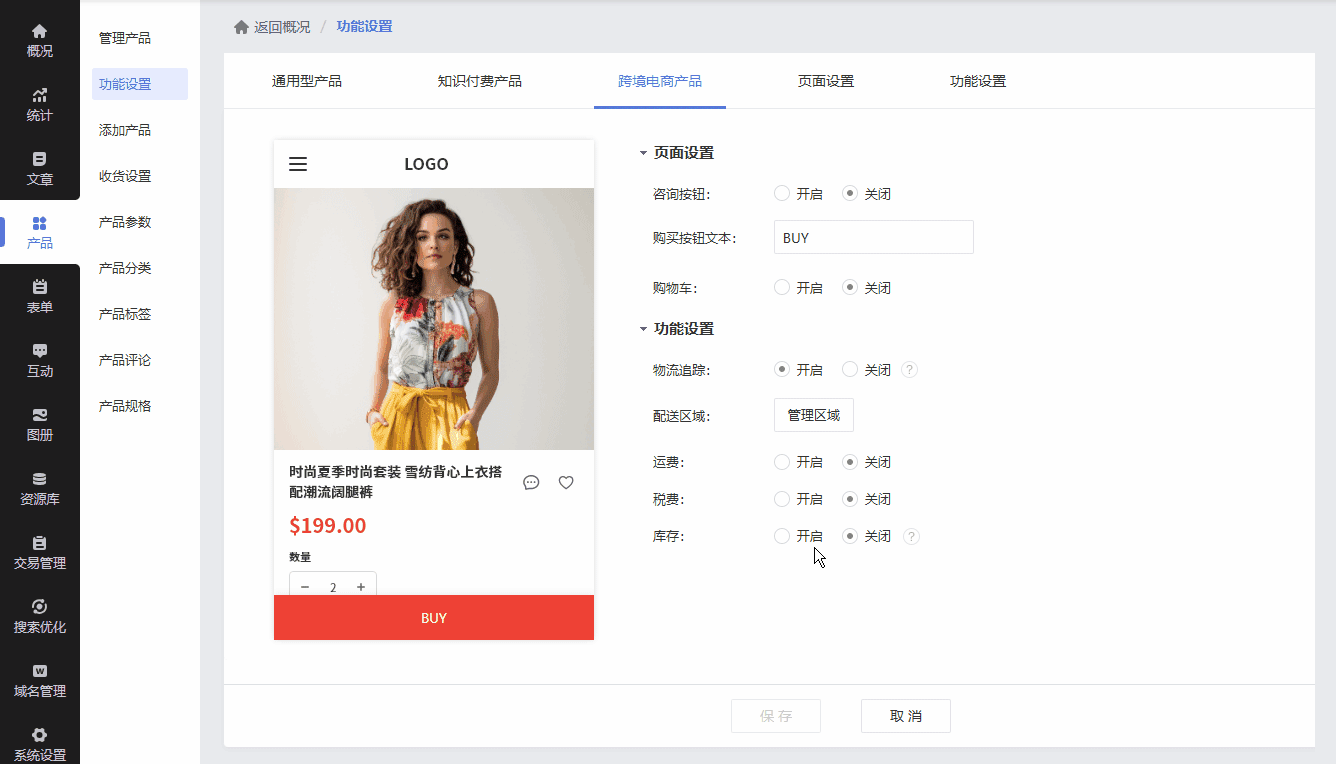Open 产品标签 in the submenu
Image resolution: width=1336 pixels, height=764 pixels.
click(125, 314)
